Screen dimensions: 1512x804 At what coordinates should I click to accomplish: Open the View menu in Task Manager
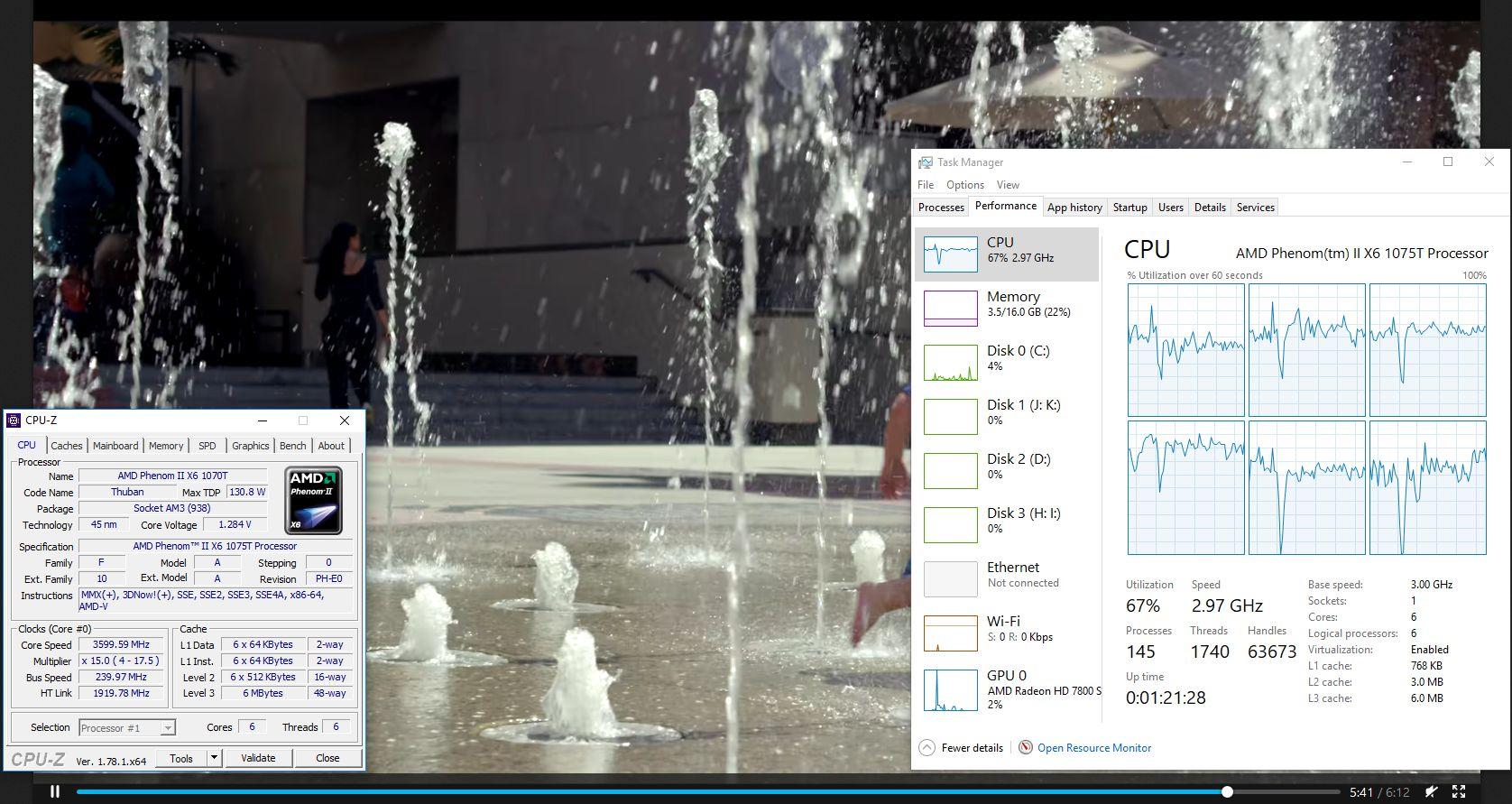[1008, 185]
